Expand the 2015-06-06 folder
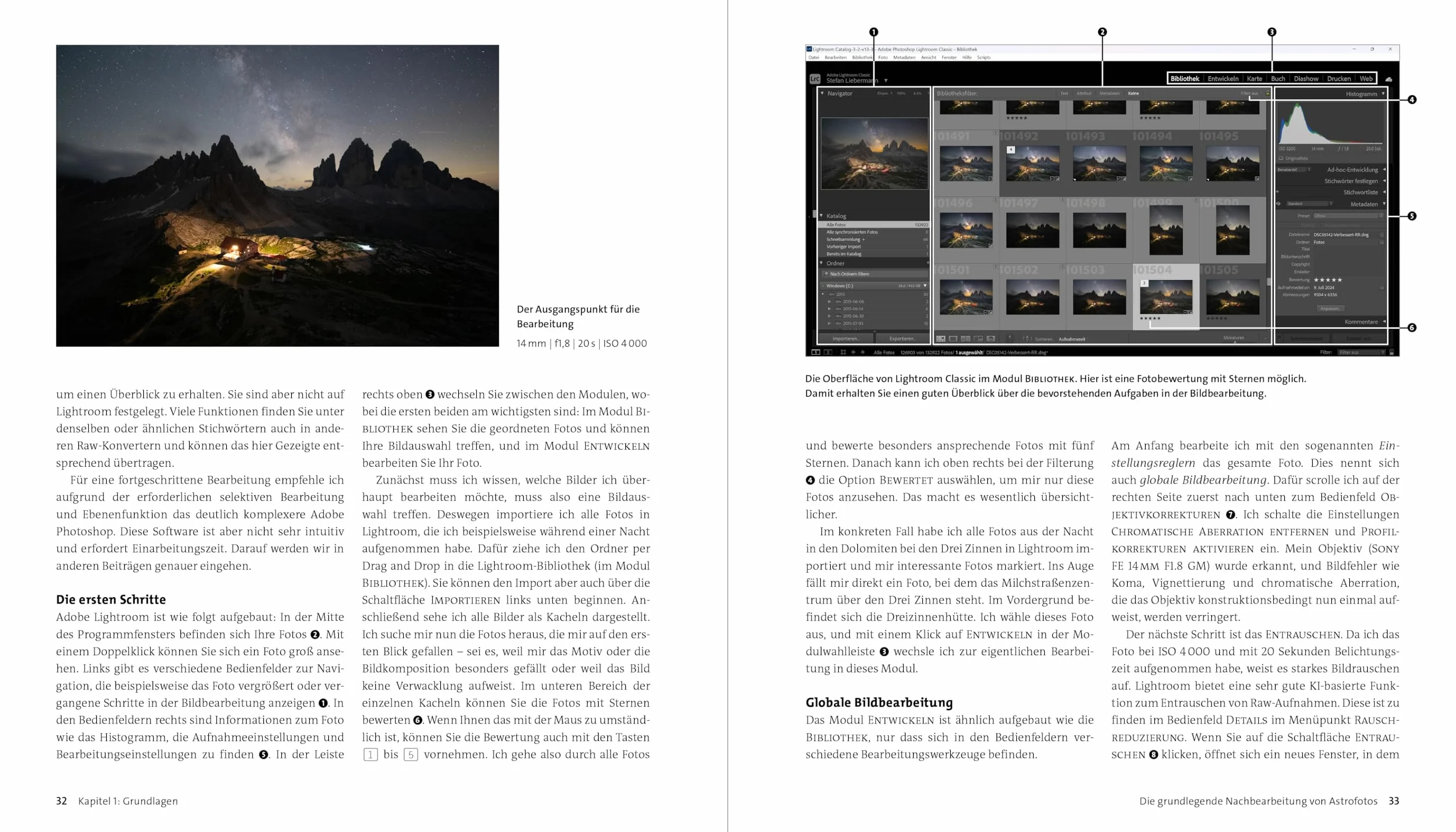 pos(830,301)
